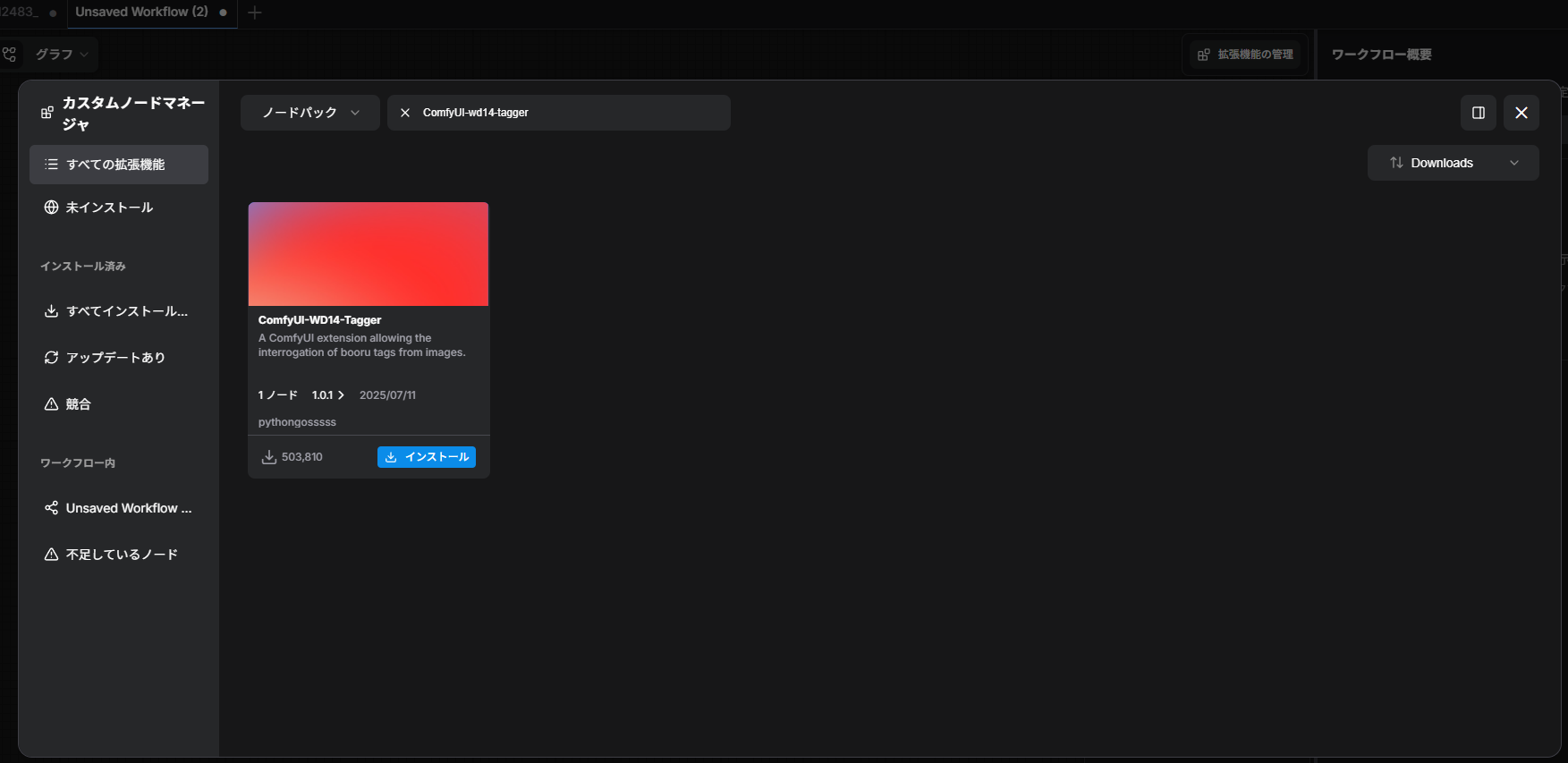
Task: Select 未インストール in sidebar
Action: pyautogui.click(x=119, y=208)
